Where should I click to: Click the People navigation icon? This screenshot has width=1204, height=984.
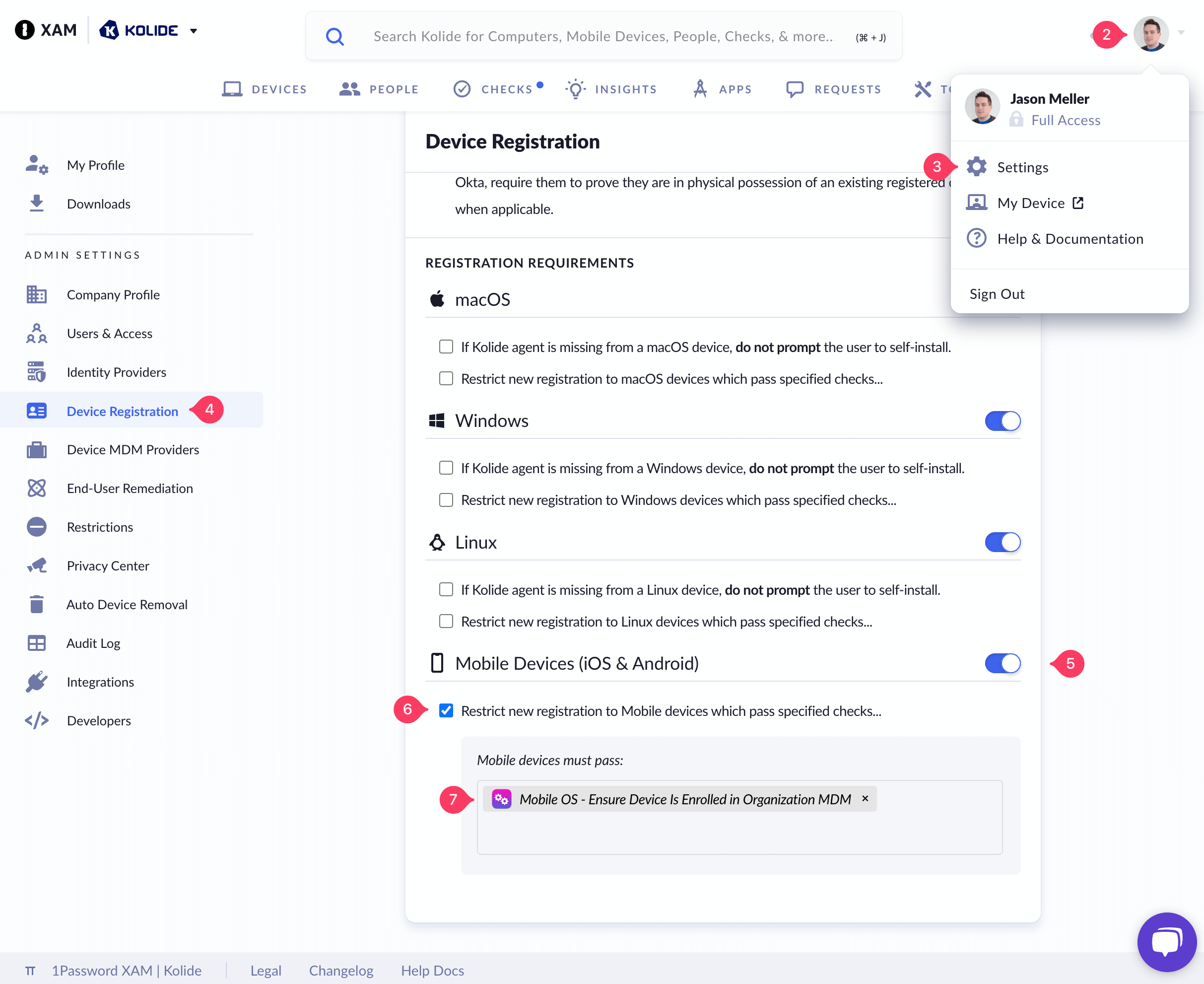[x=350, y=89]
